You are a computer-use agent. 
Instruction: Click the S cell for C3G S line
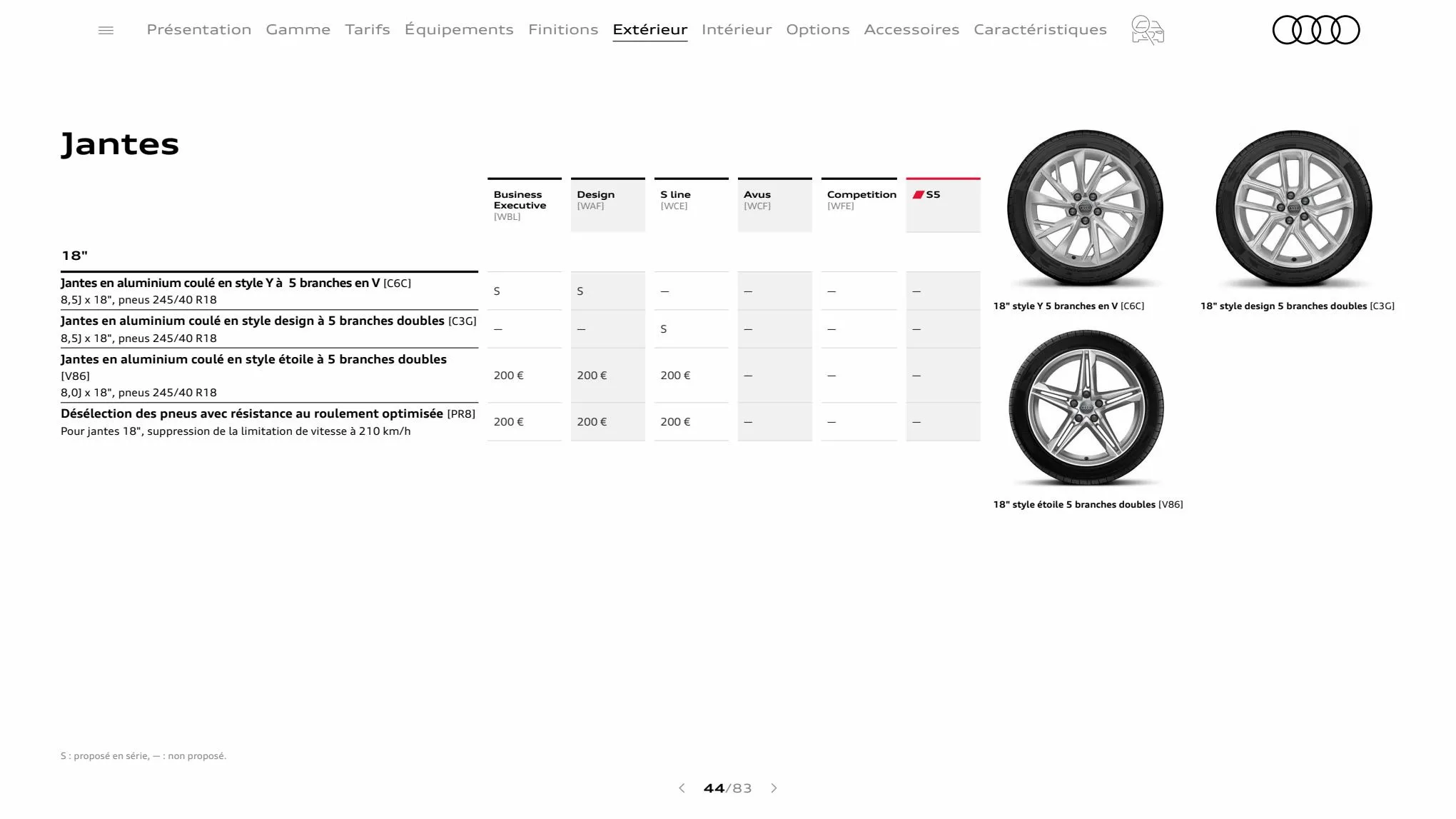(x=692, y=329)
